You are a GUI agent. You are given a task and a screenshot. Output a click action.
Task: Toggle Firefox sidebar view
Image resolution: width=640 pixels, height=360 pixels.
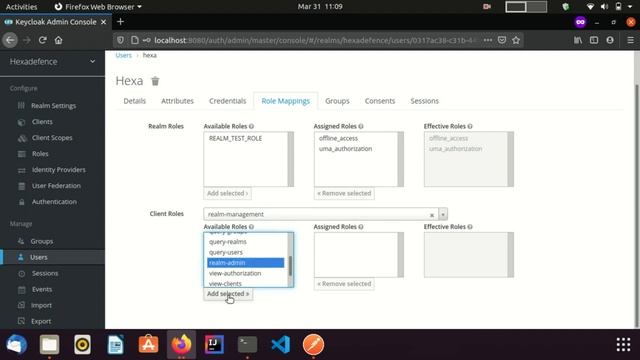pos(594,40)
